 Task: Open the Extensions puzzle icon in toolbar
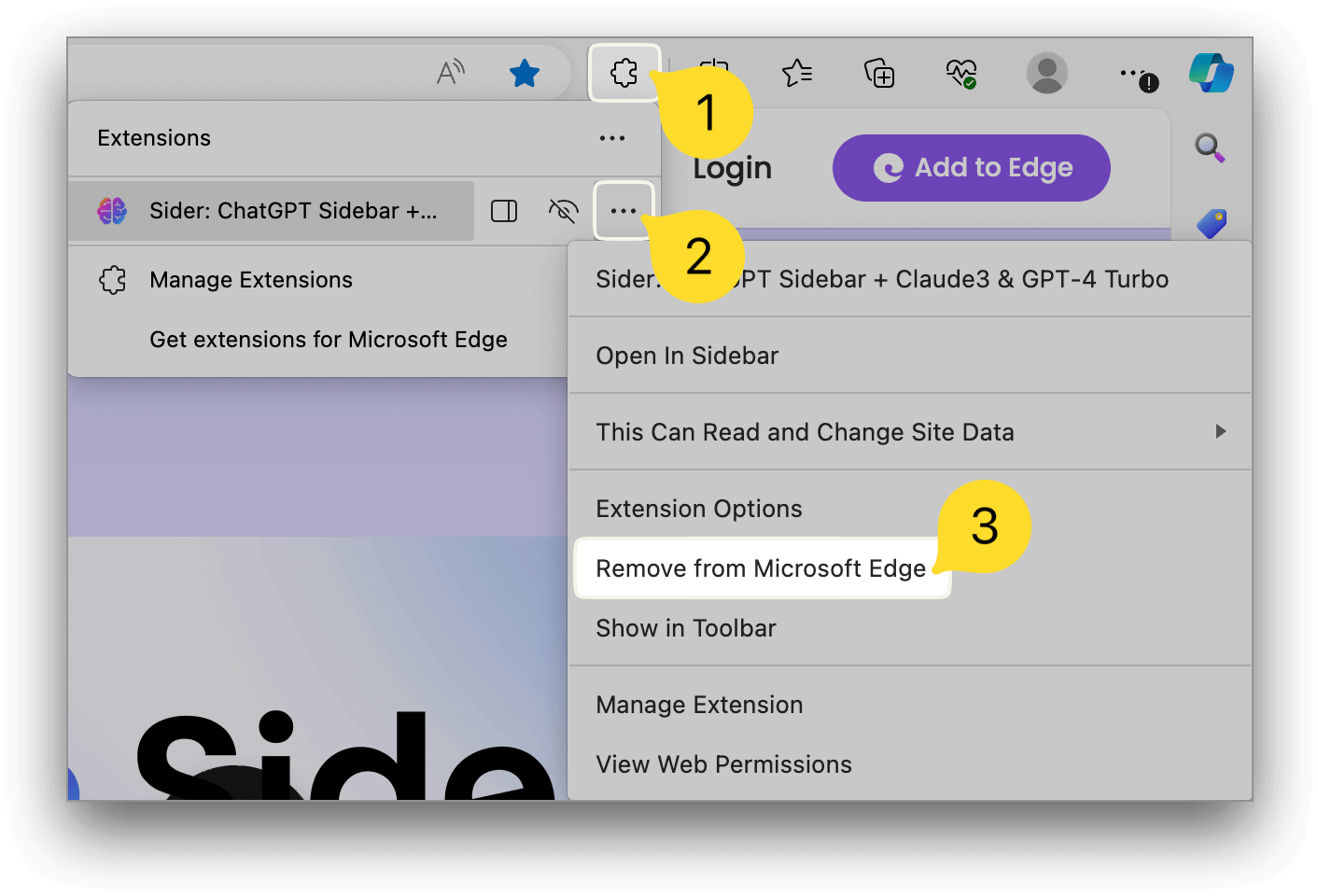click(x=624, y=73)
